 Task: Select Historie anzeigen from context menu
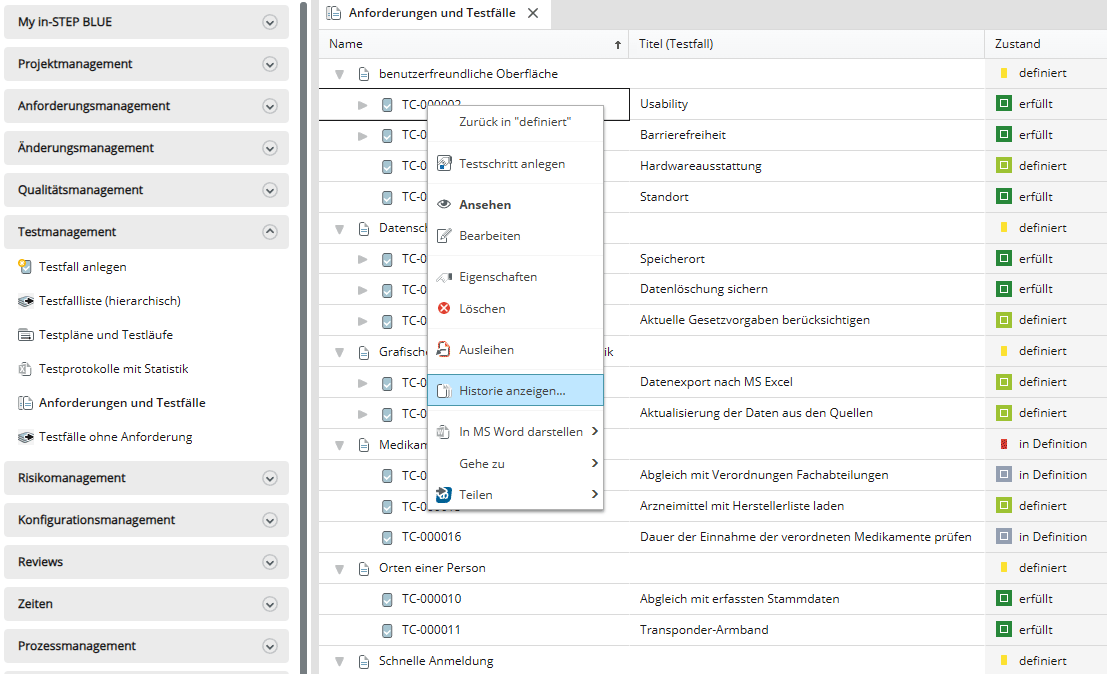pyautogui.click(x=512, y=391)
